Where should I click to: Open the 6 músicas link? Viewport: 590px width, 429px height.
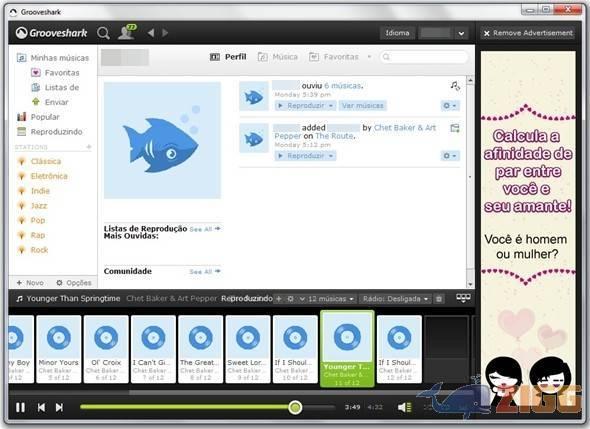click(x=342, y=86)
